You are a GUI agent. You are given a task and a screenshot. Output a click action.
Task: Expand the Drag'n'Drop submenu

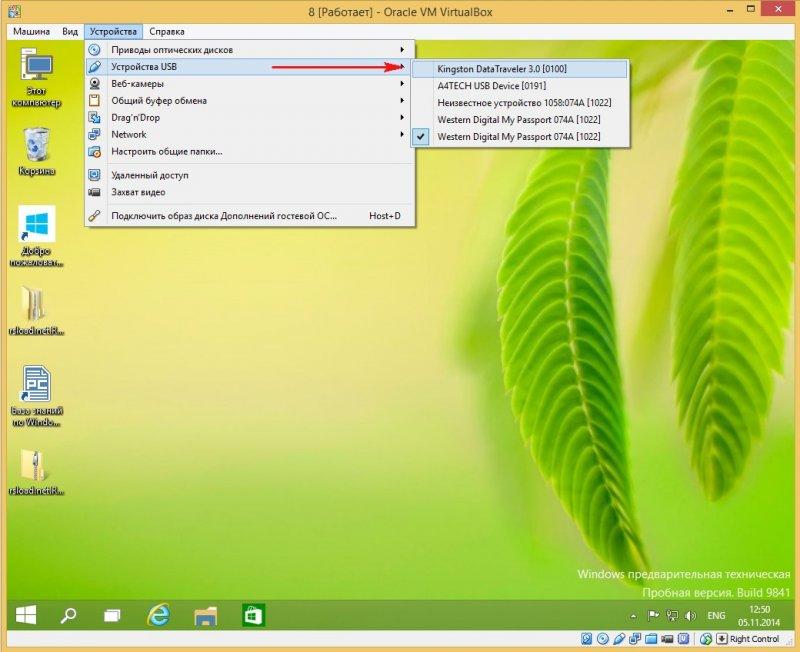(x=250, y=117)
